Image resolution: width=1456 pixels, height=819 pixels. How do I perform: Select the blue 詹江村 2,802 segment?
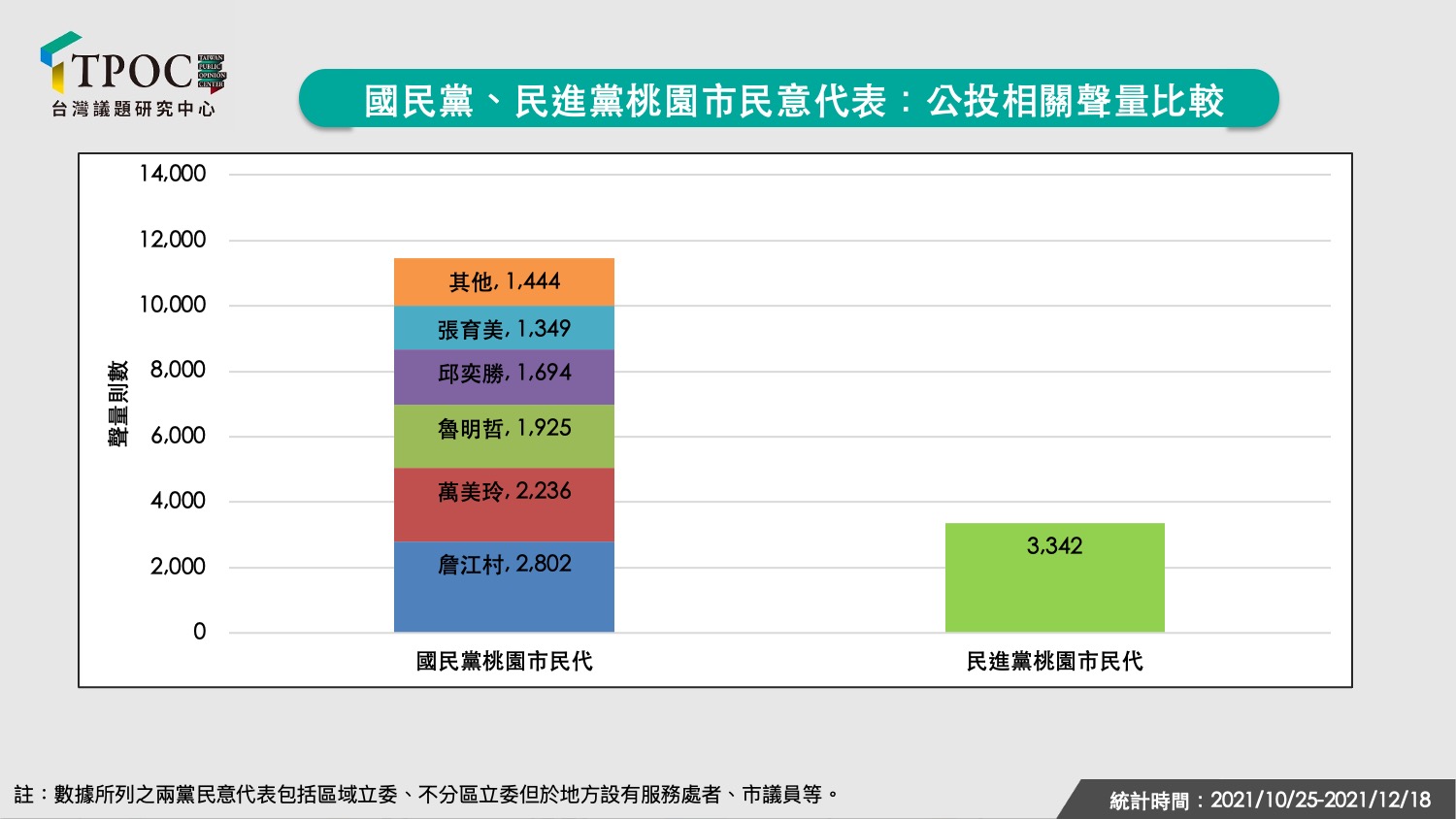[x=504, y=586]
